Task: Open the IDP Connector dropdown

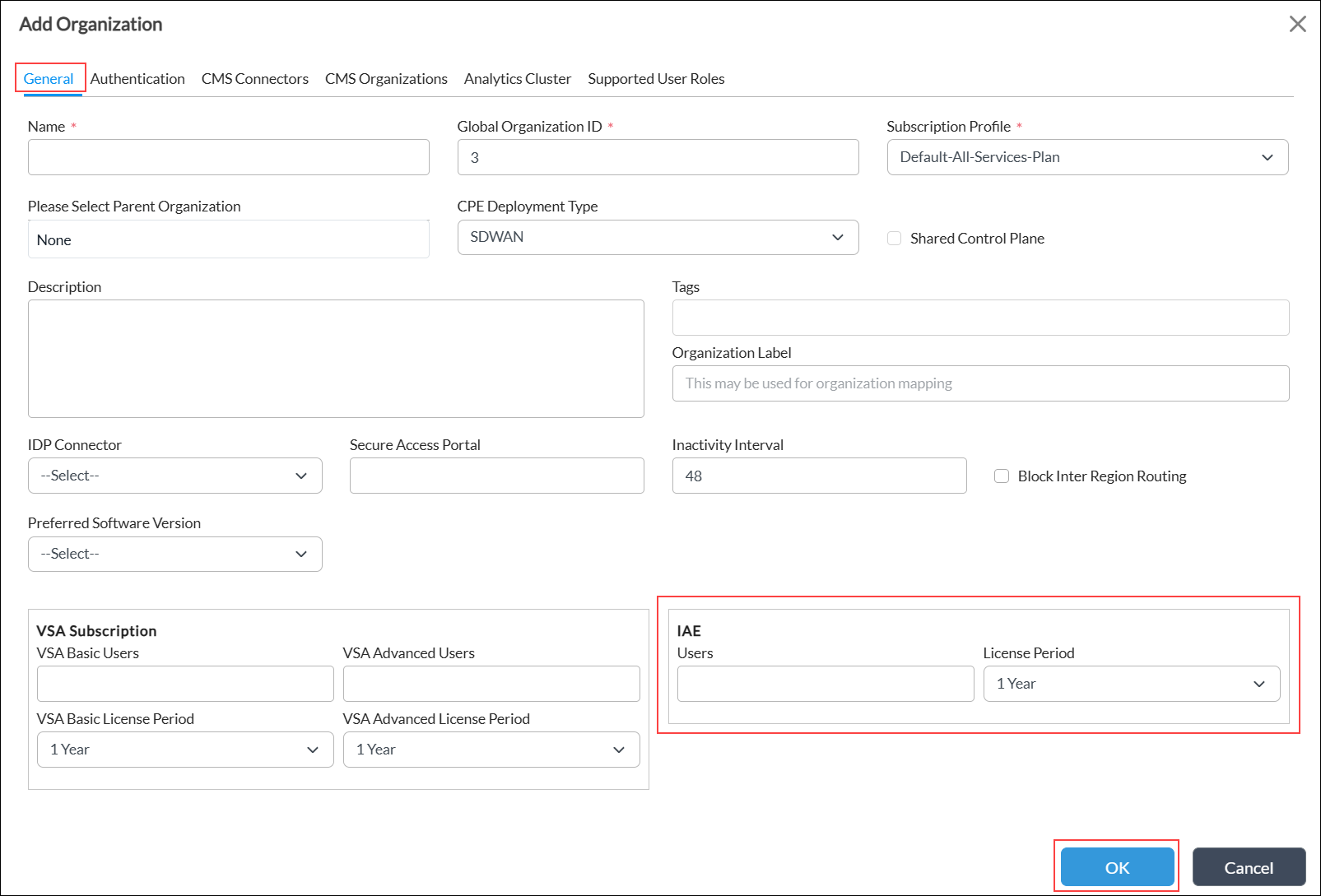Action: coord(174,476)
